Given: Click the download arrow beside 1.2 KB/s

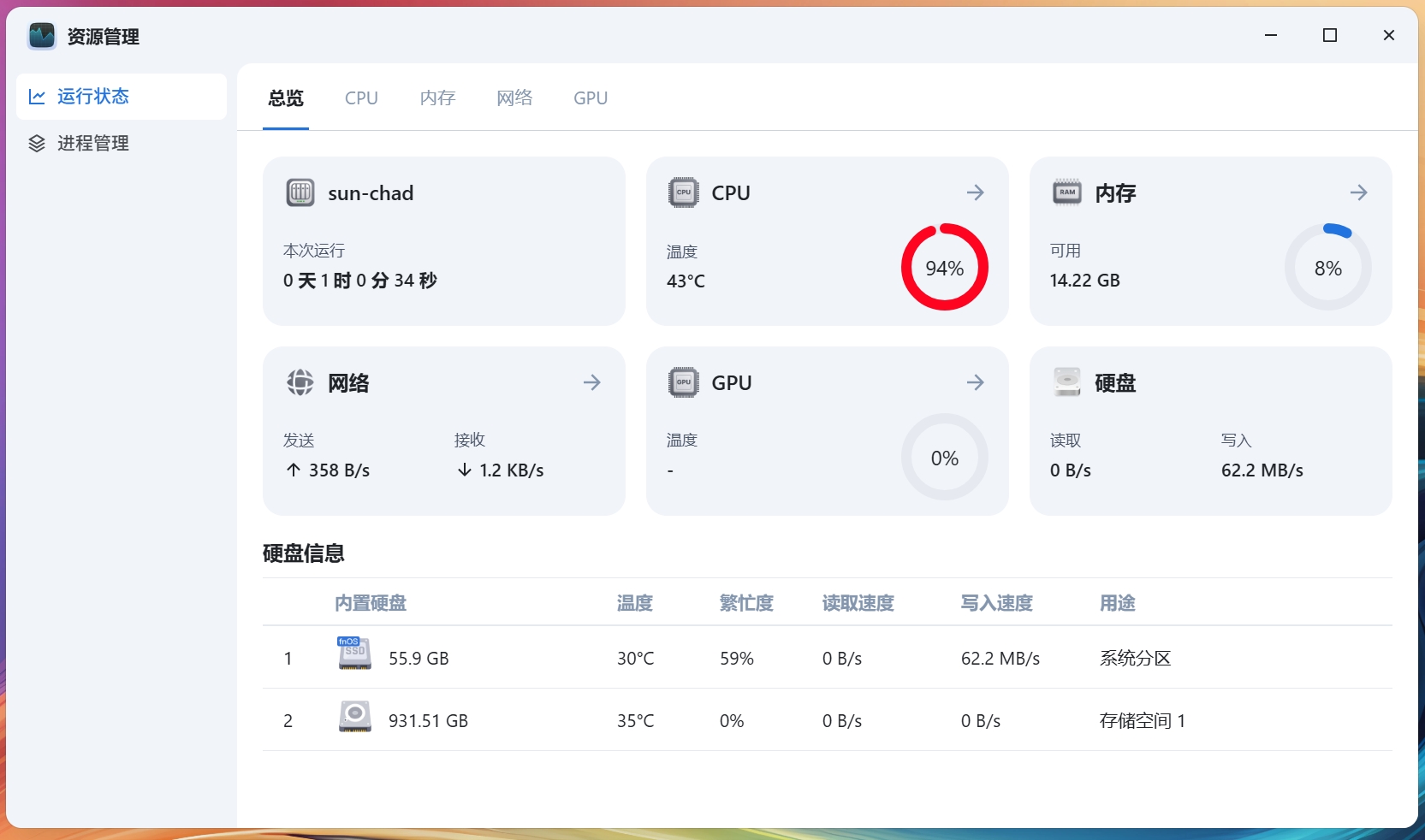Looking at the screenshot, I should (465, 470).
